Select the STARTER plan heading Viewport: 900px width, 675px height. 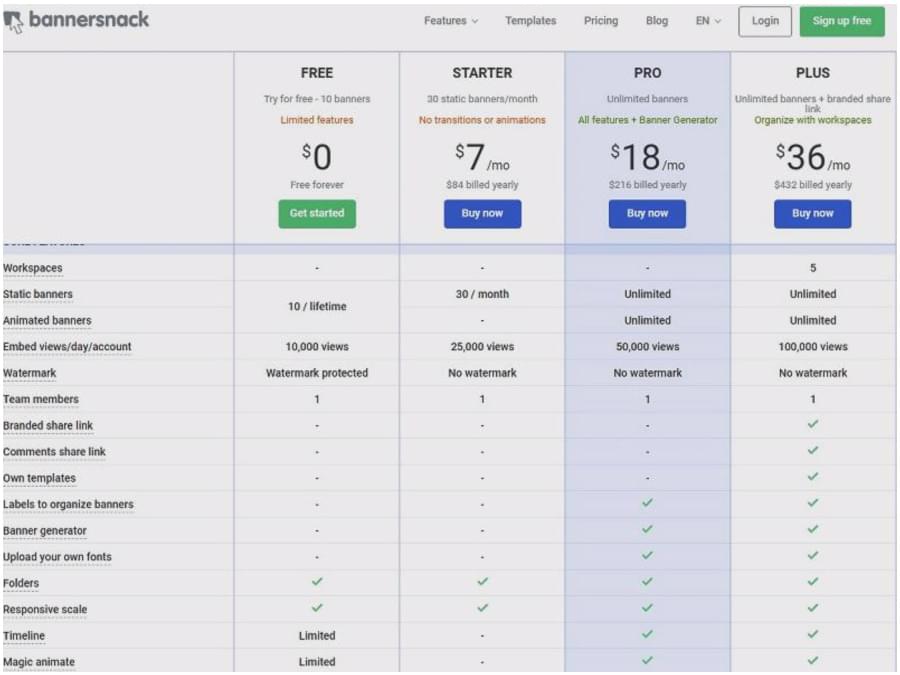click(x=482, y=73)
